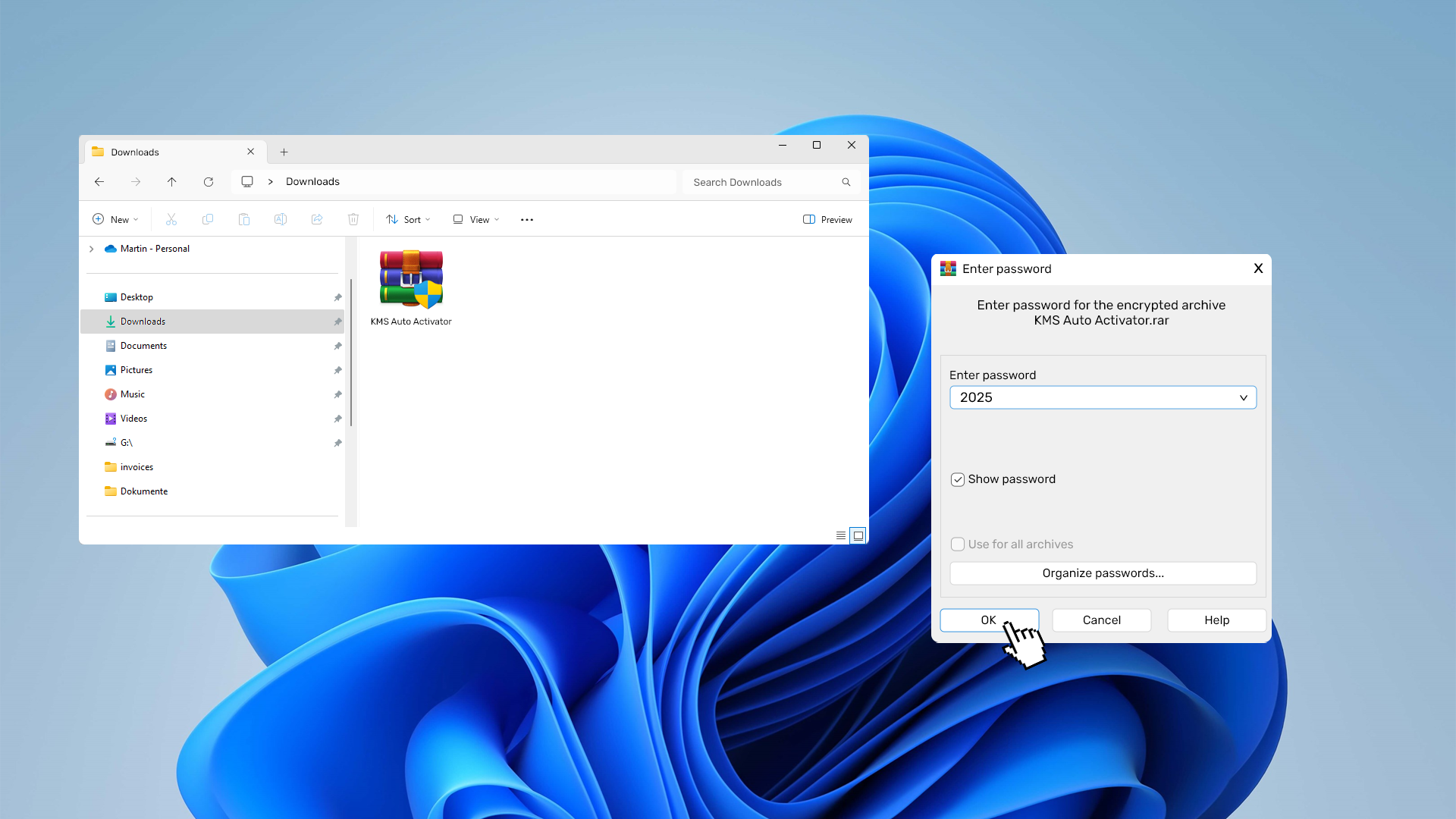The image size is (1456, 819).
Task: Switch to details view icon in status bar
Action: click(841, 535)
